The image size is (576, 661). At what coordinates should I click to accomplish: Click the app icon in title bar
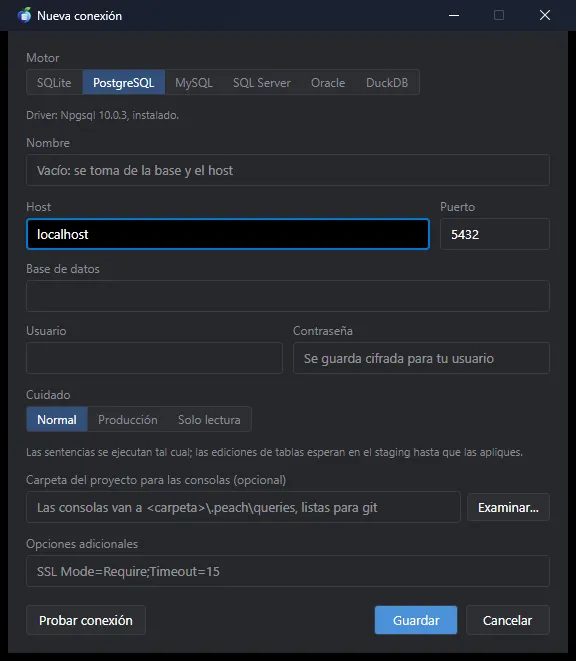(x=24, y=15)
